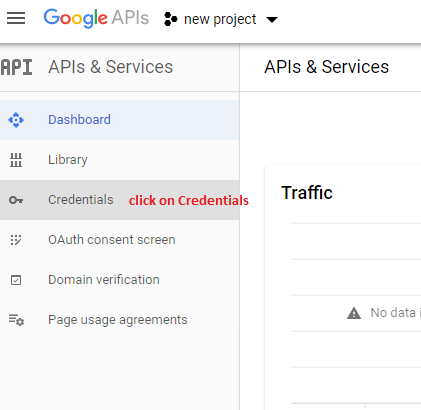This screenshot has height=410, width=421.
Task: Click the Page usage agreements gear icon
Action: (x=16, y=320)
